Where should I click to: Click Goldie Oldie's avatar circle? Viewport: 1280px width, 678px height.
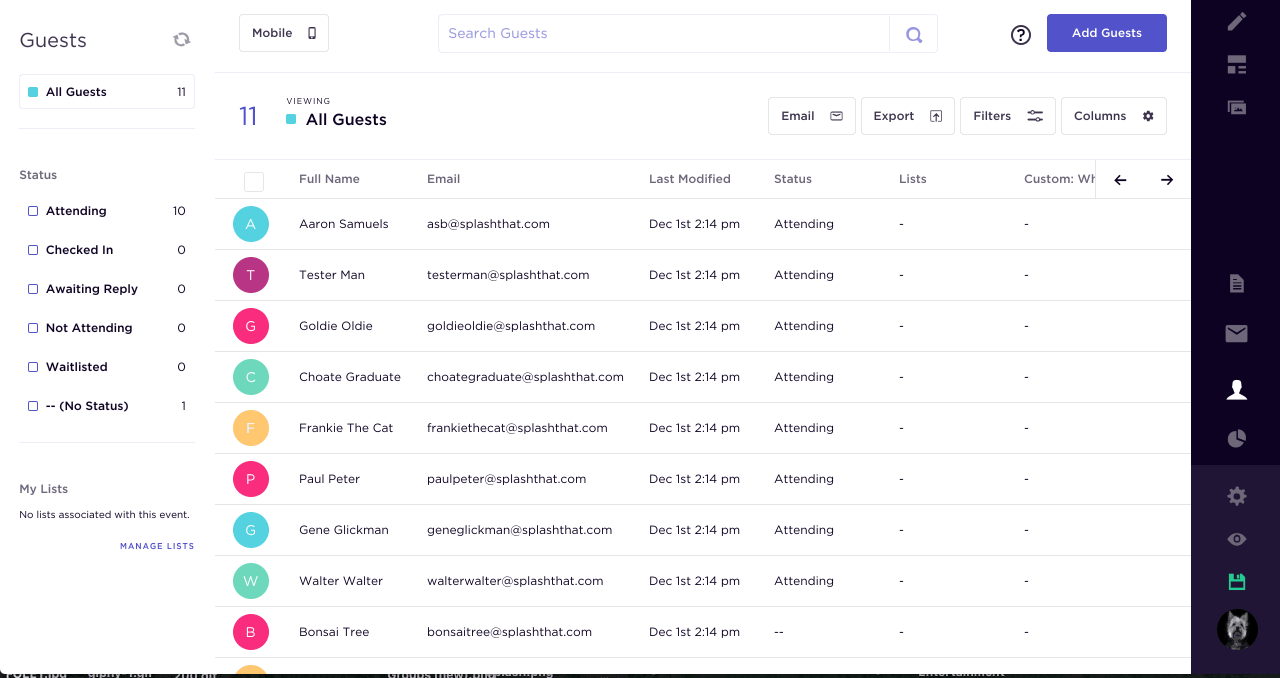[251, 326]
